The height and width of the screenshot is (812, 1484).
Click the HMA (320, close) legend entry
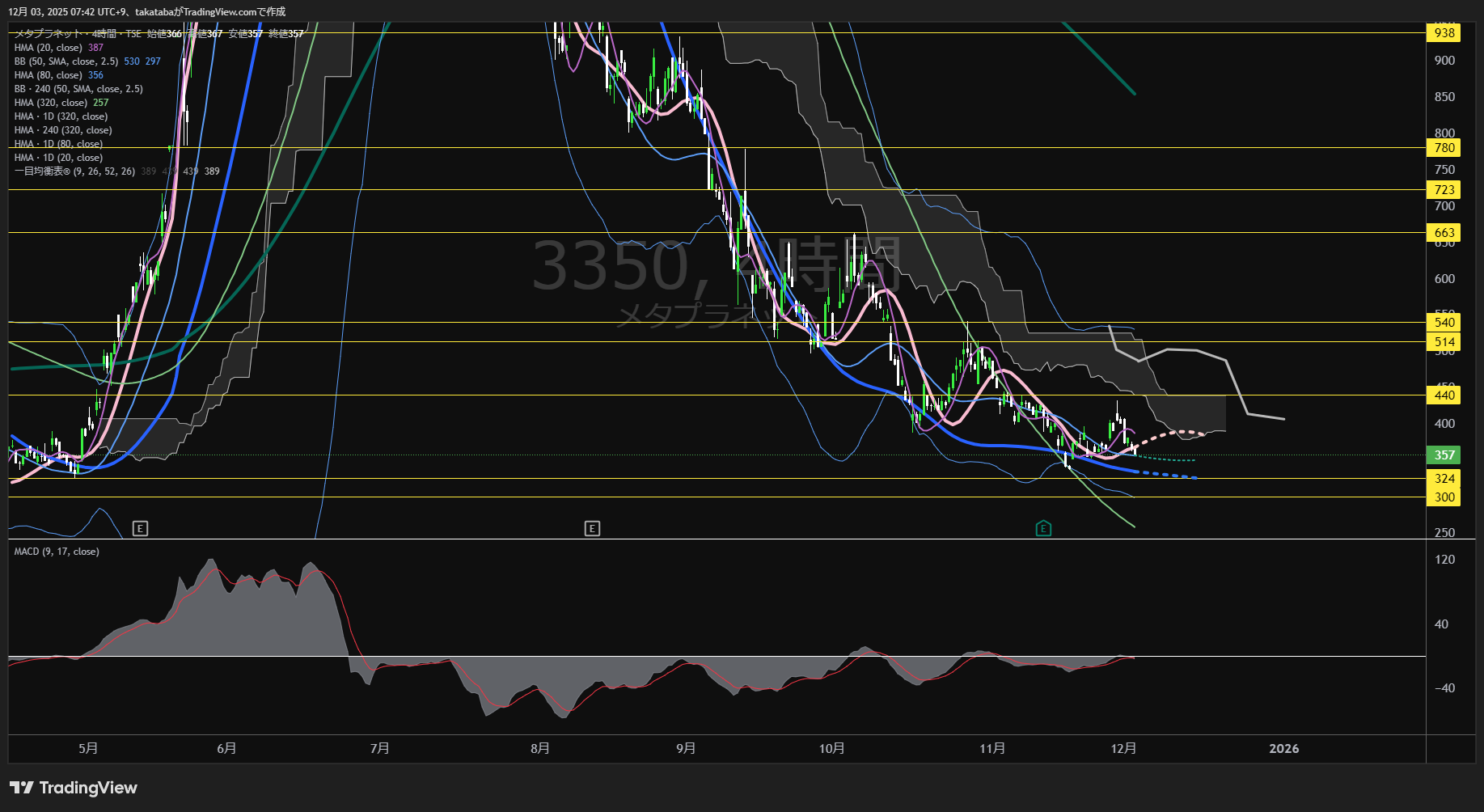coord(50,103)
